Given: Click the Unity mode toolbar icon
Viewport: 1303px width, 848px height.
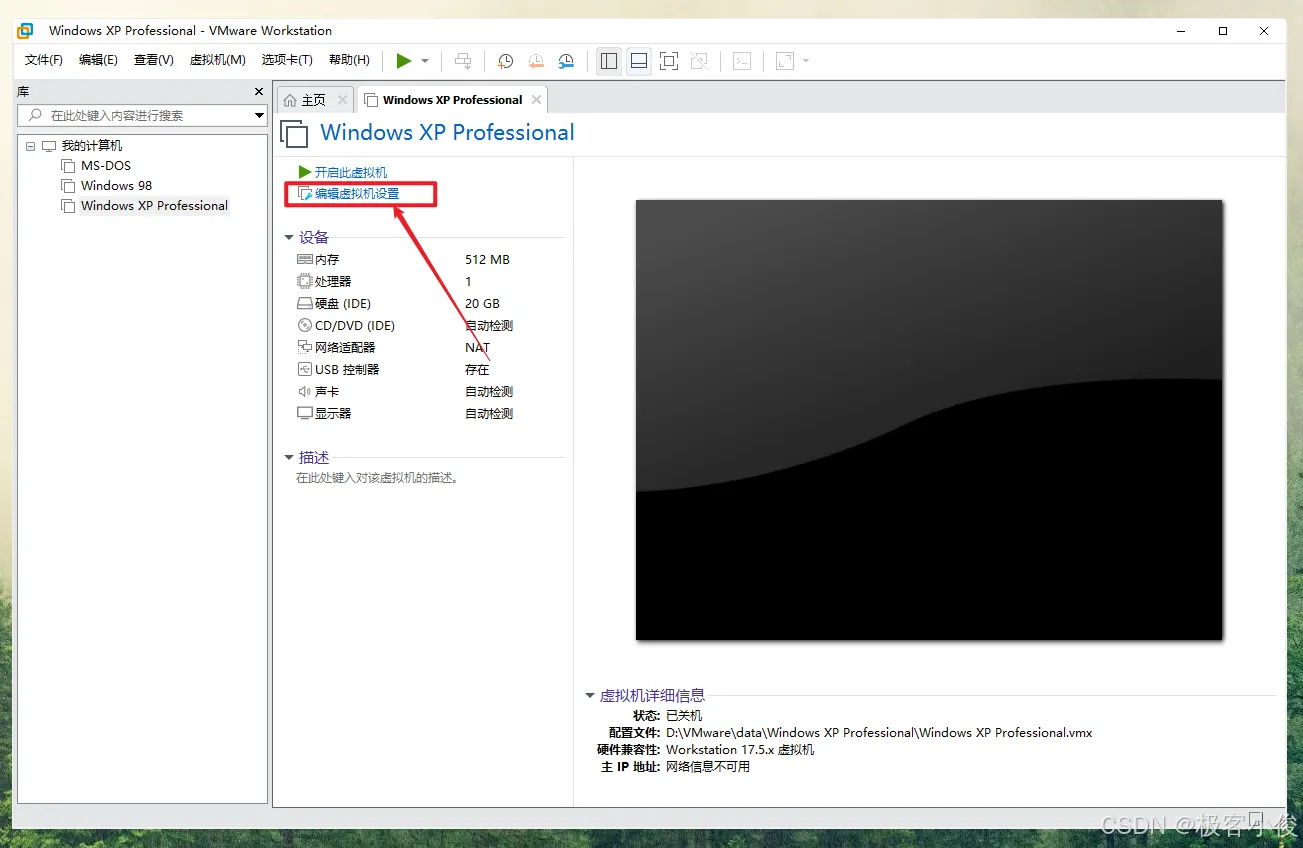Looking at the screenshot, I should coord(699,61).
